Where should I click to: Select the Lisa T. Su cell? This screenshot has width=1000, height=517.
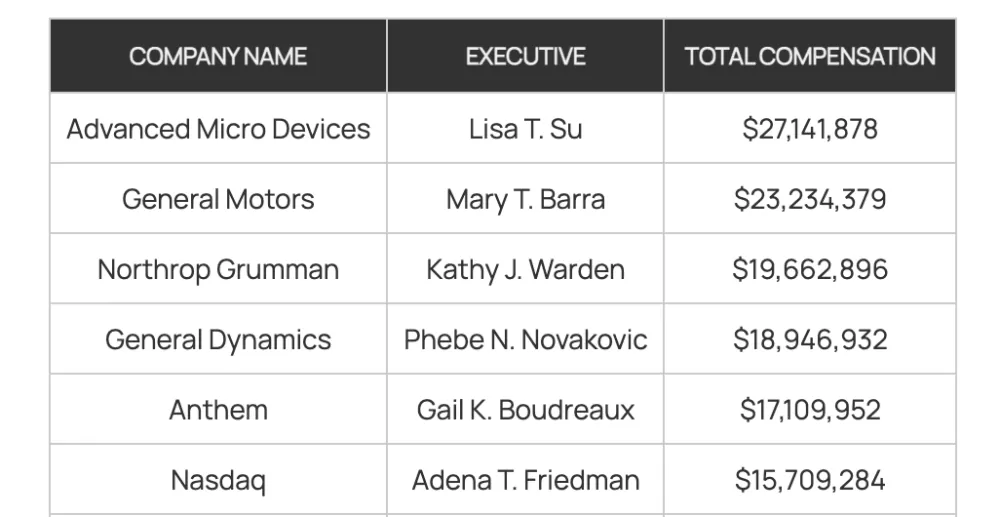click(x=526, y=128)
